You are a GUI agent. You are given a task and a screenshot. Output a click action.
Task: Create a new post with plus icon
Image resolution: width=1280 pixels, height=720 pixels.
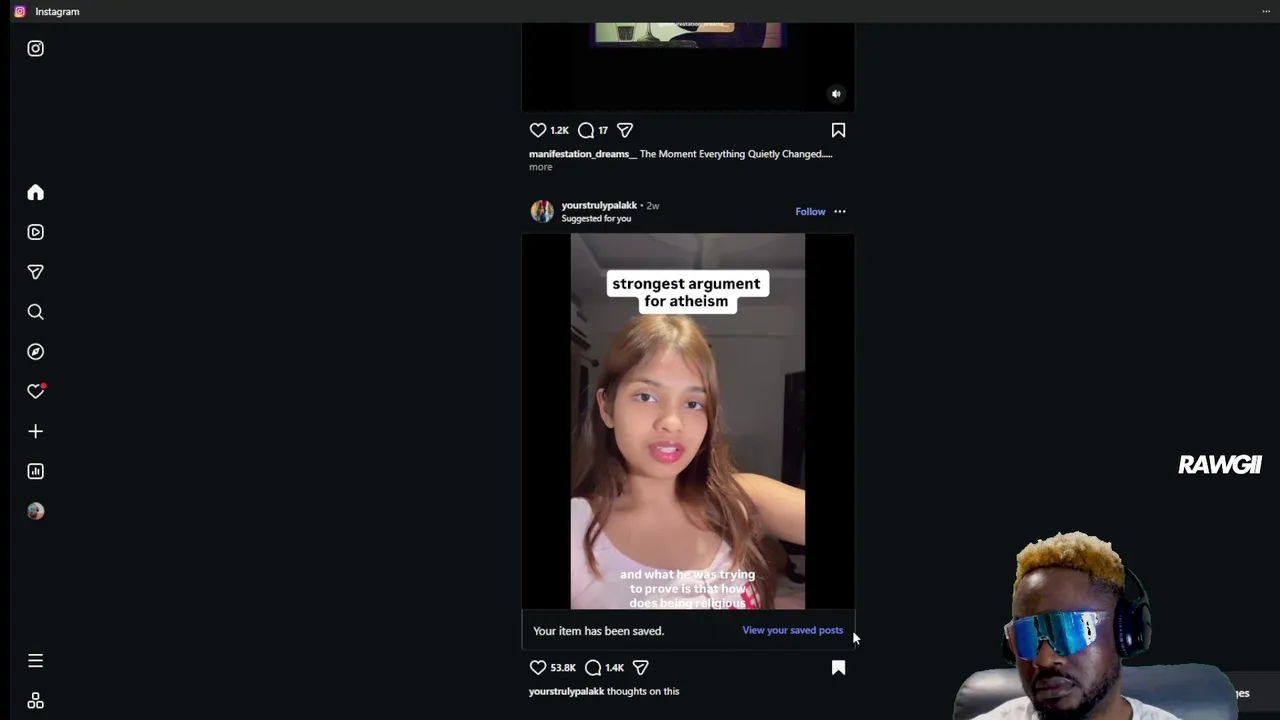(35, 431)
